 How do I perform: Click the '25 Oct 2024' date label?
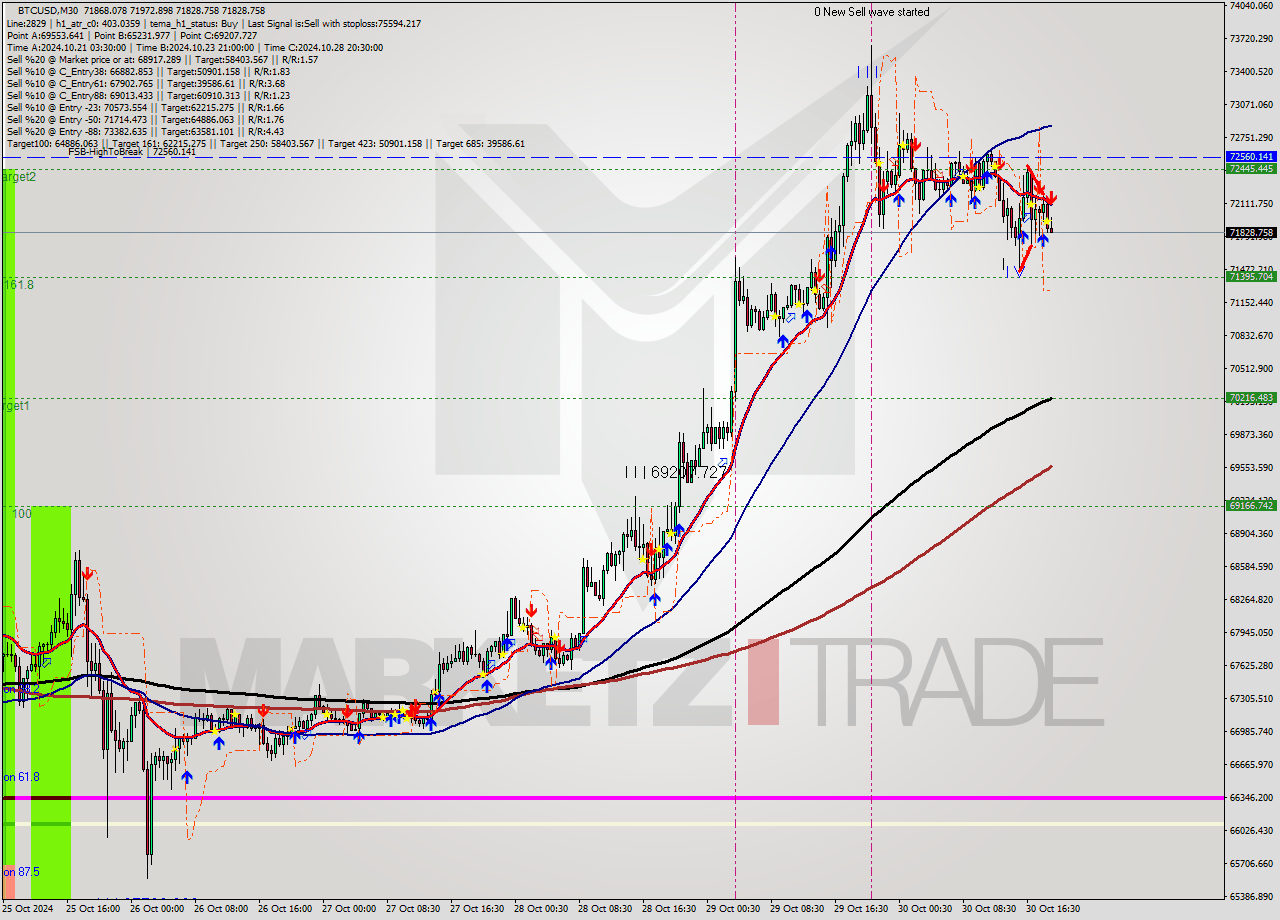coord(29,910)
